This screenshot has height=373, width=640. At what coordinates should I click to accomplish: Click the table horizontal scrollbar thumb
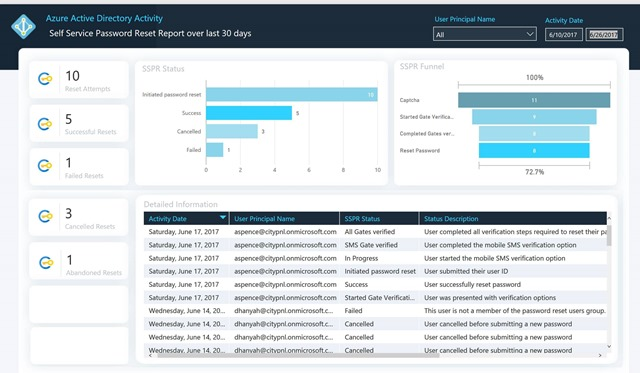[298, 355]
